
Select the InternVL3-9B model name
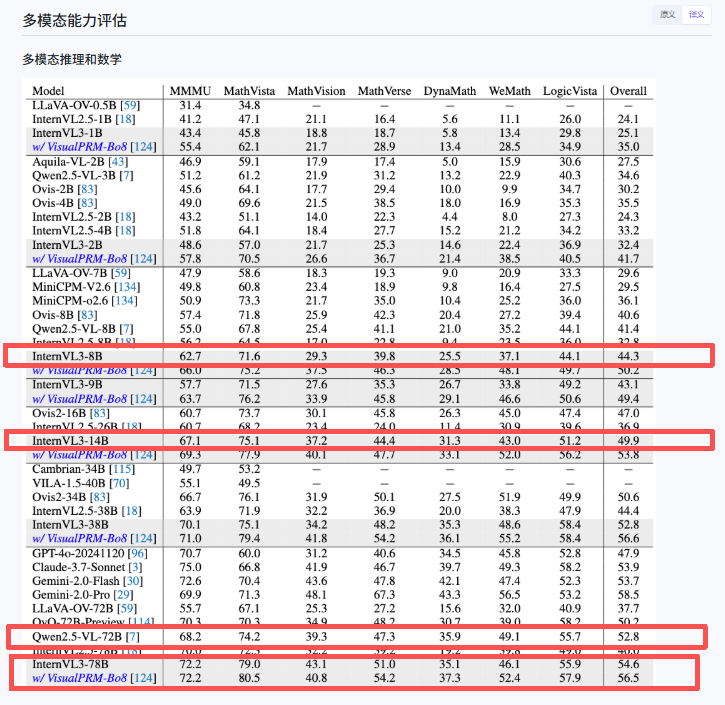67,385
